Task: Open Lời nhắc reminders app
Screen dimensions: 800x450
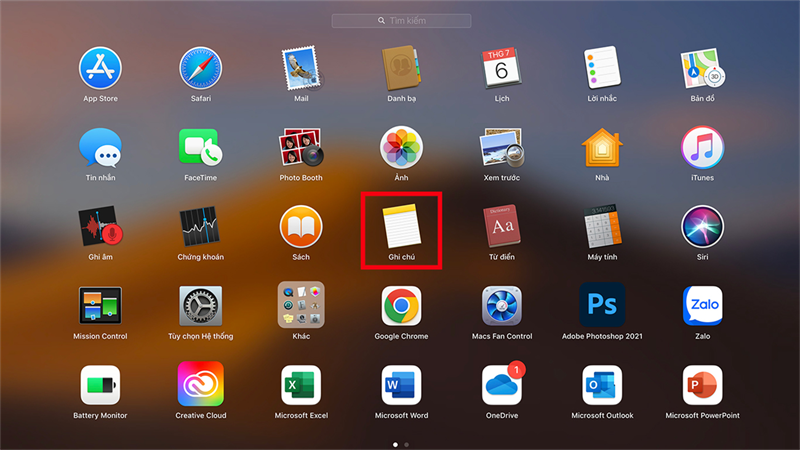Action: 602,68
